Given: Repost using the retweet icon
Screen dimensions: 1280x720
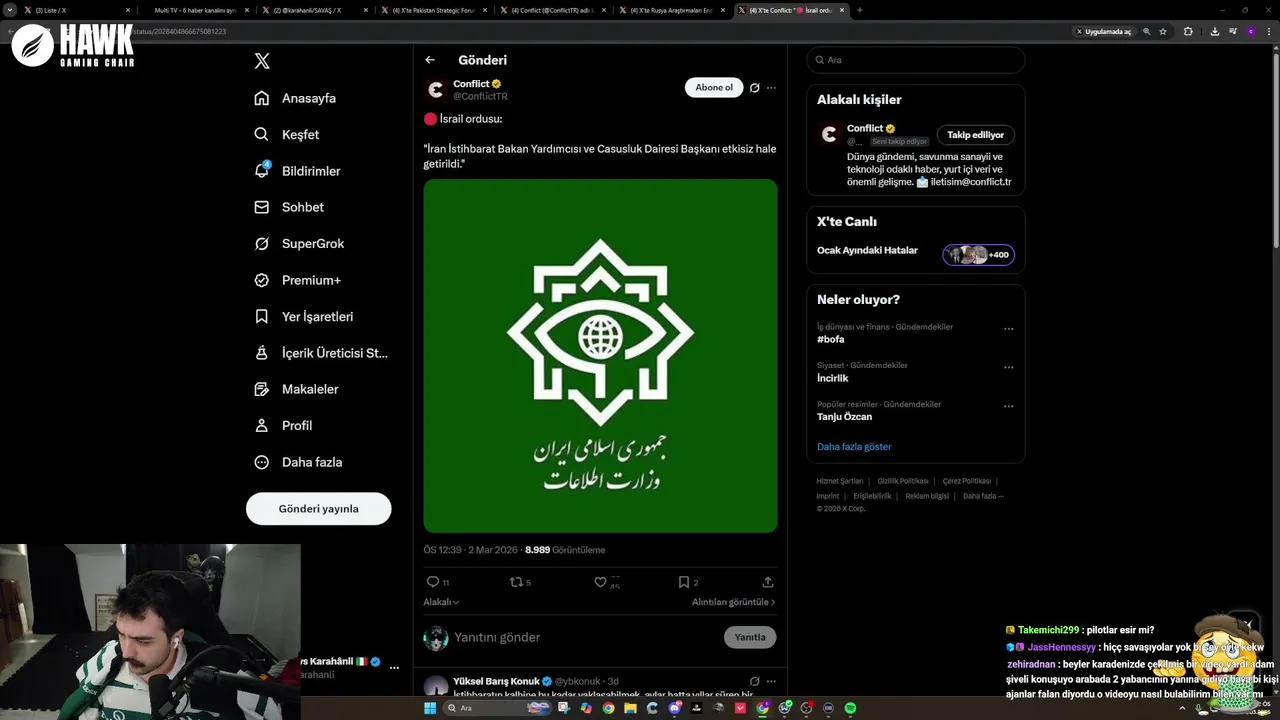Looking at the screenshot, I should tap(516, 582).
